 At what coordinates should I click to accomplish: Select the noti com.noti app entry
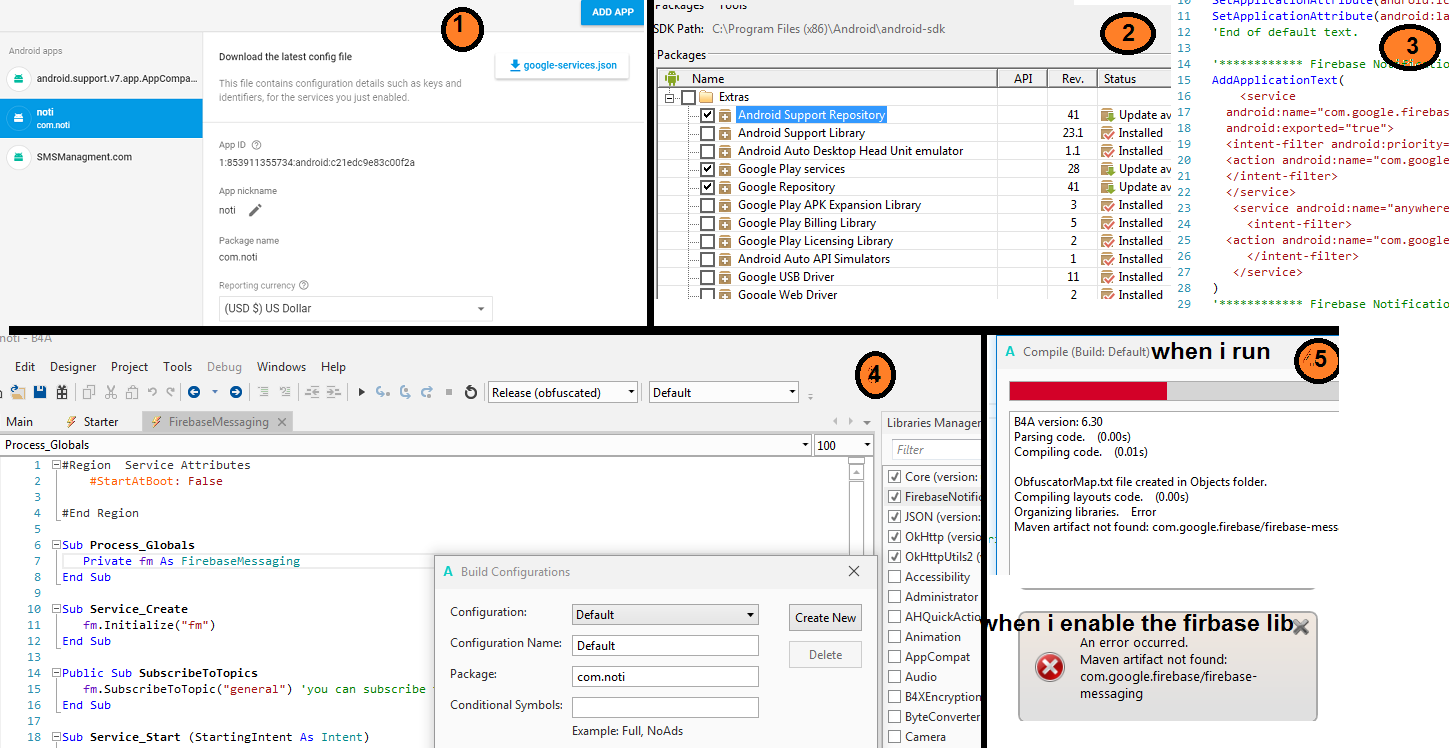tap(101, 118)
